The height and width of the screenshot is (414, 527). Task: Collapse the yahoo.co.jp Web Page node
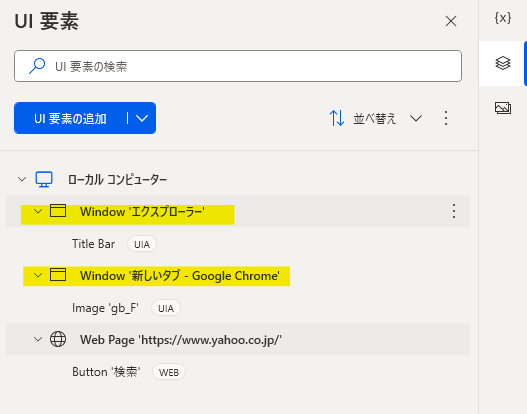tap(38, 339)
